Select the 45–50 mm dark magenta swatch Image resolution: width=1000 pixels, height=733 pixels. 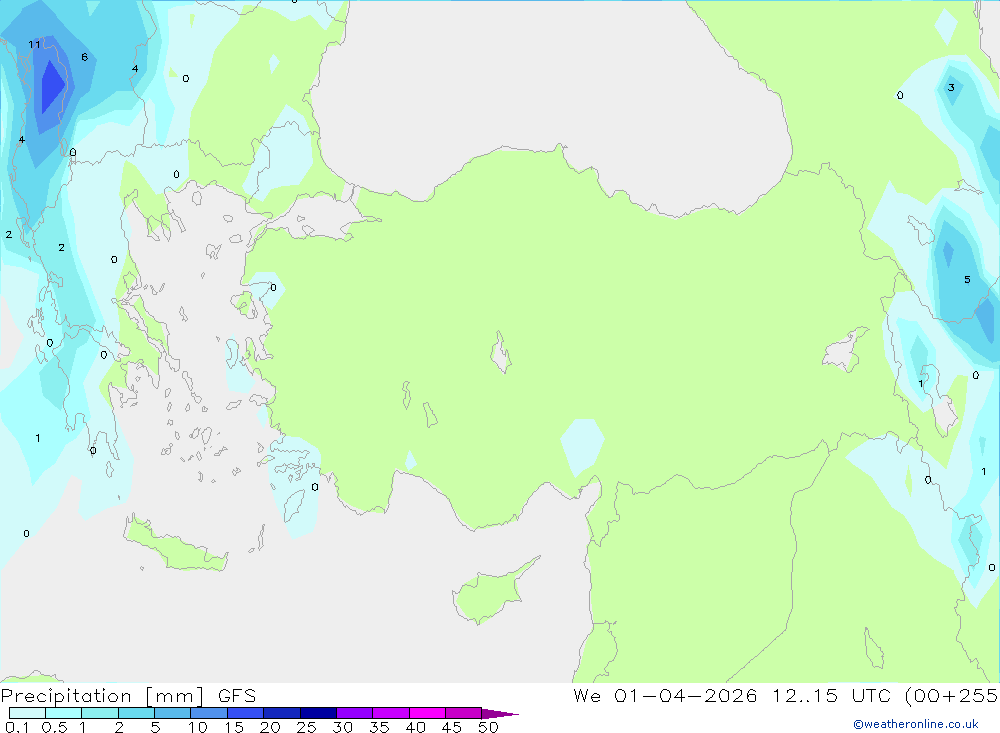pos(463,713)
